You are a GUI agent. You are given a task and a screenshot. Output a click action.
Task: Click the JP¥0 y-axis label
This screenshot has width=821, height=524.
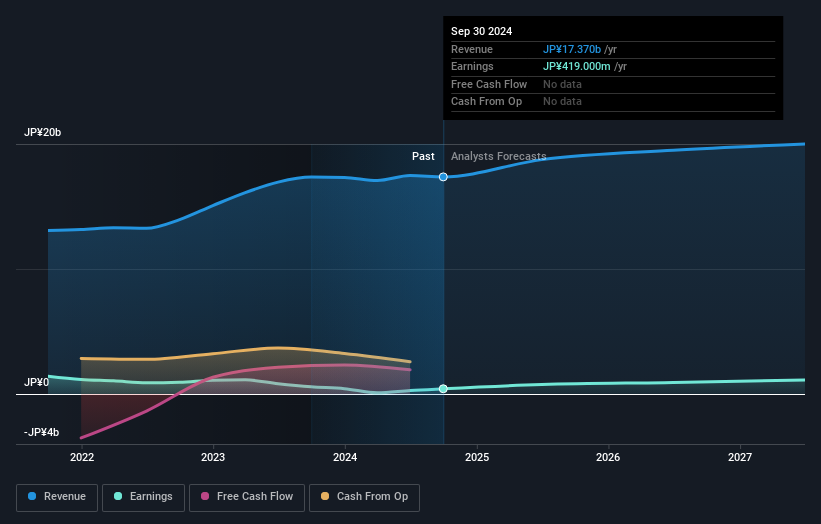pyautogui.click(x=37, y=383)
